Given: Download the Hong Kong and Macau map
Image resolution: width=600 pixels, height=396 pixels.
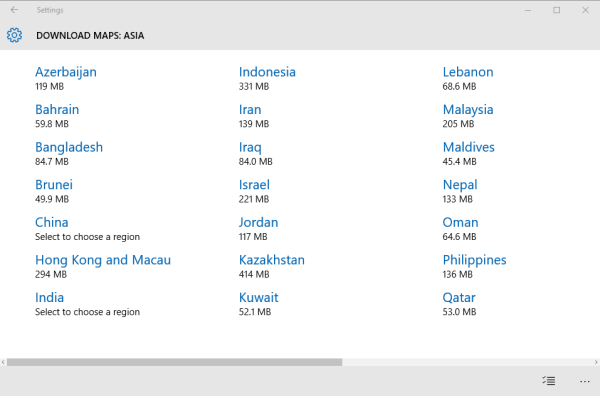Looking at the screenshot, I should tap(103, 266).
